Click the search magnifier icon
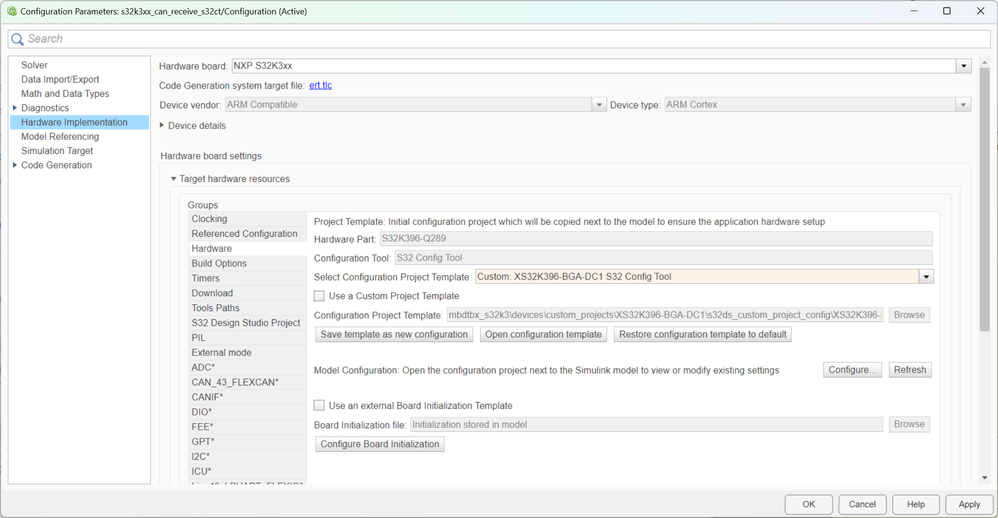 click(18, 39)
